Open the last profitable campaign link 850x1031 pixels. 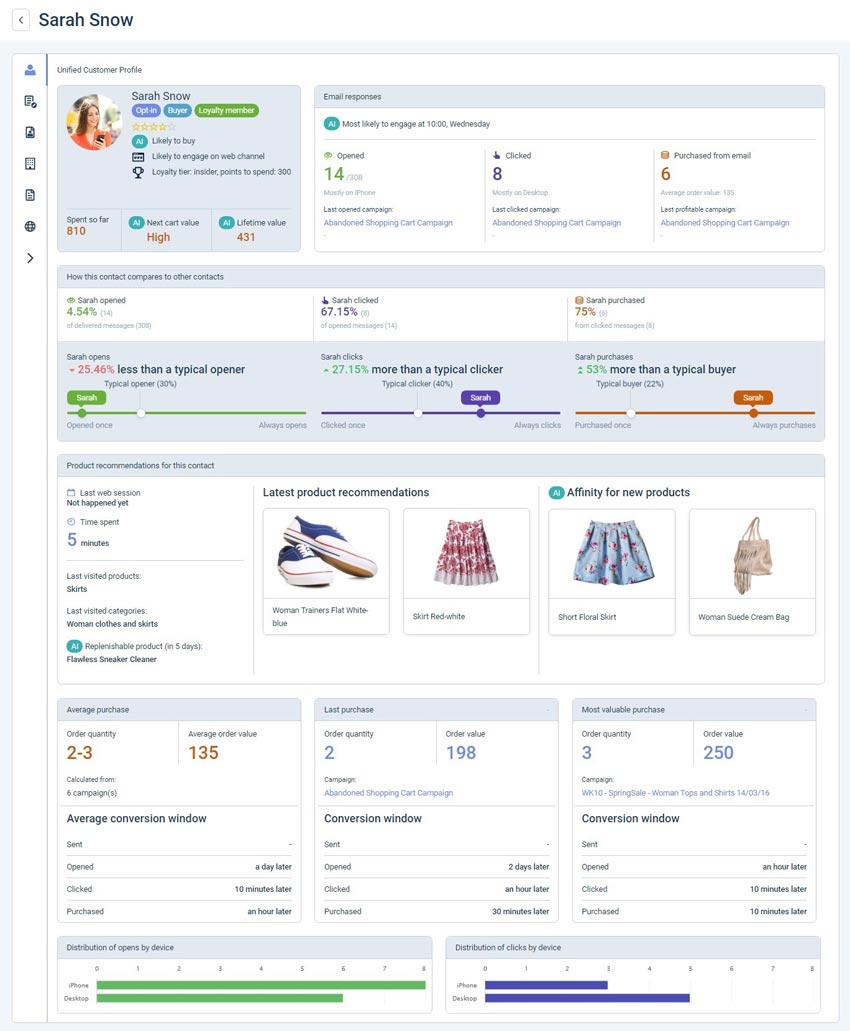(x=725, y=223)
